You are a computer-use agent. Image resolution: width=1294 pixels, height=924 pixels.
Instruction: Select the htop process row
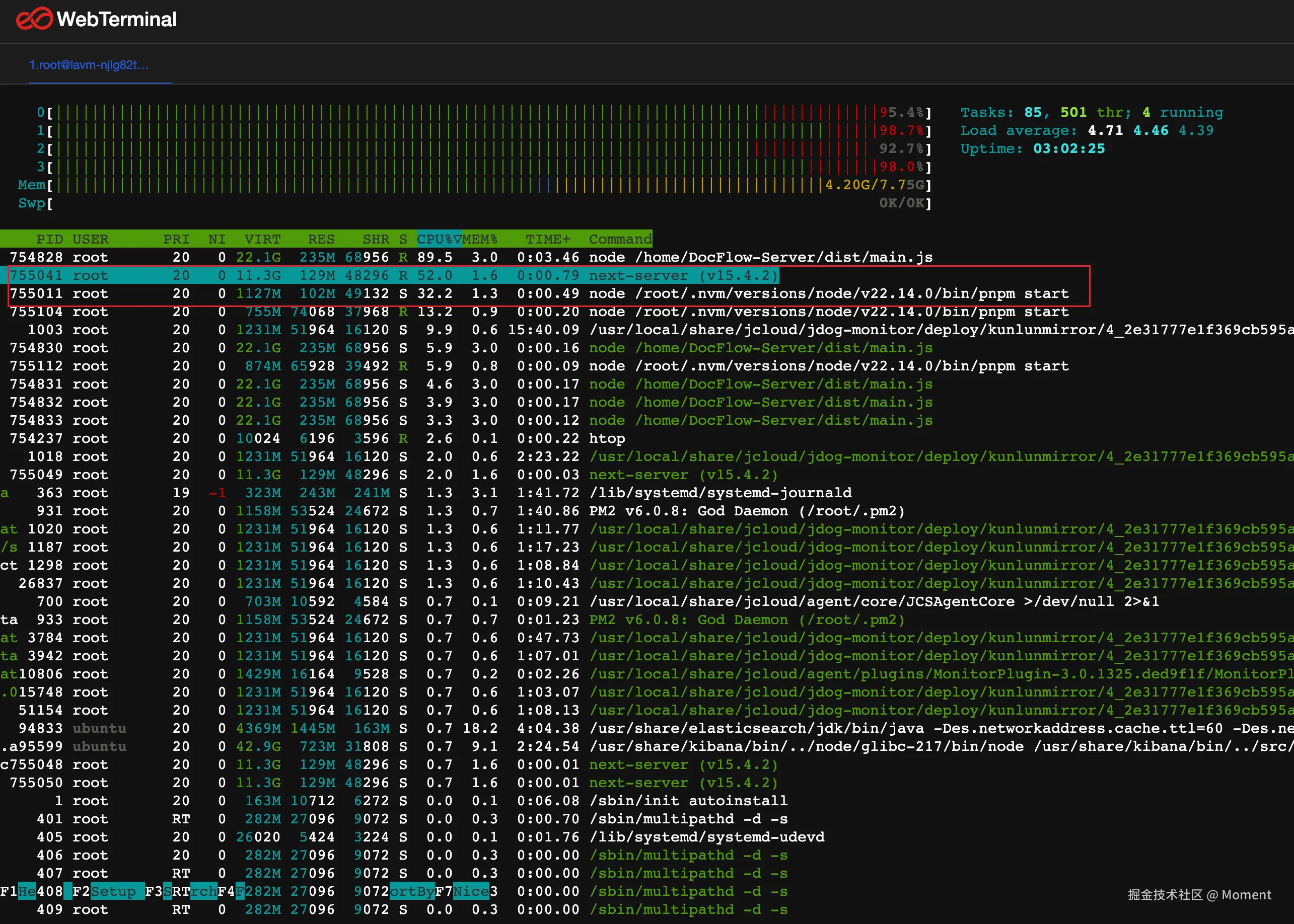tap(606, 439)
